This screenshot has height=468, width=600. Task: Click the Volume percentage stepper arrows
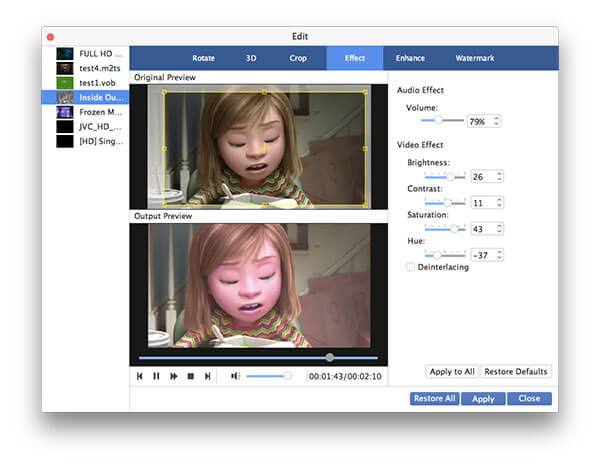496,121
